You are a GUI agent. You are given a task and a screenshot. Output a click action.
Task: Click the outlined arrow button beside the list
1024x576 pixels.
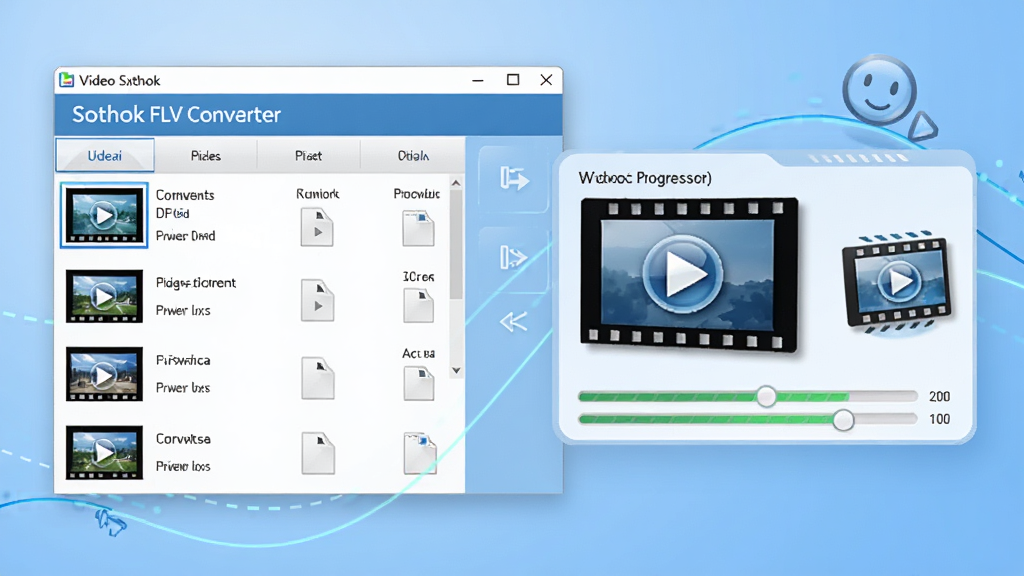pyautogui.click(x=514, y=257)
